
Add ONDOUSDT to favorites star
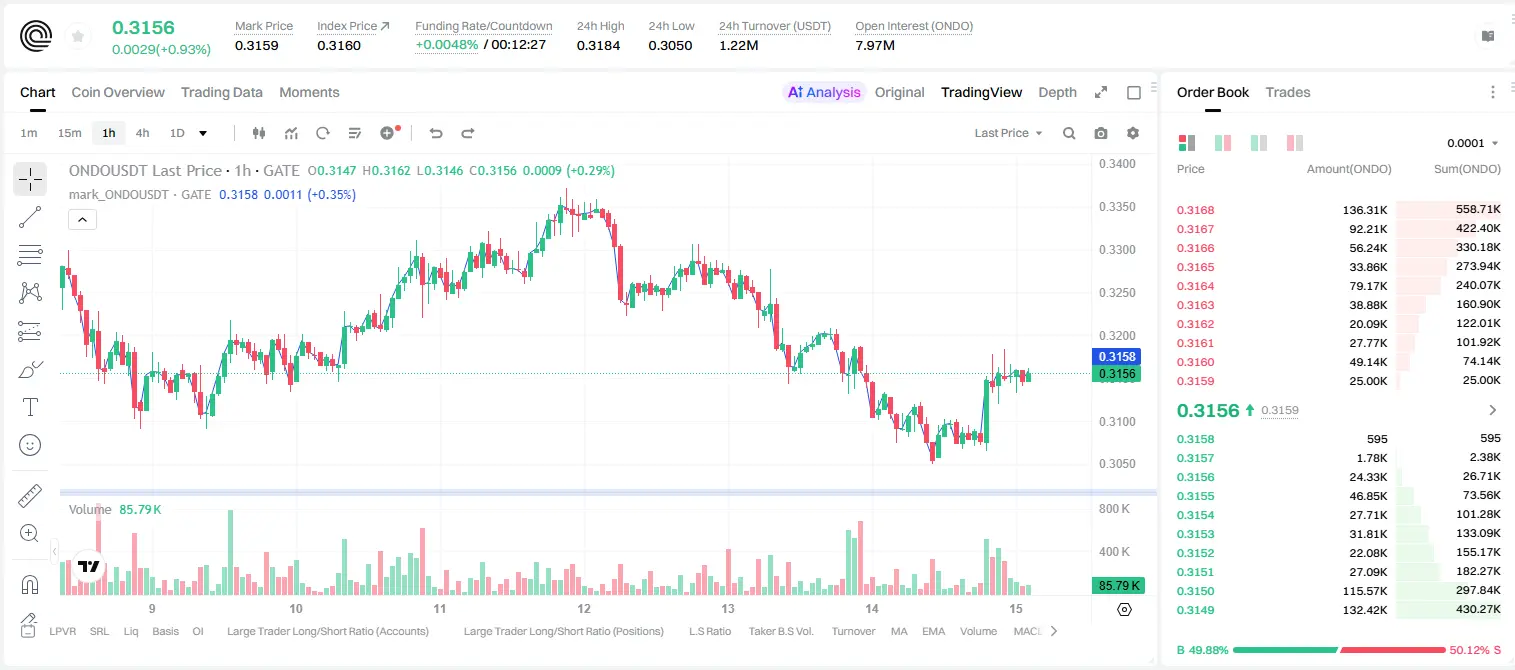(78, 36)
